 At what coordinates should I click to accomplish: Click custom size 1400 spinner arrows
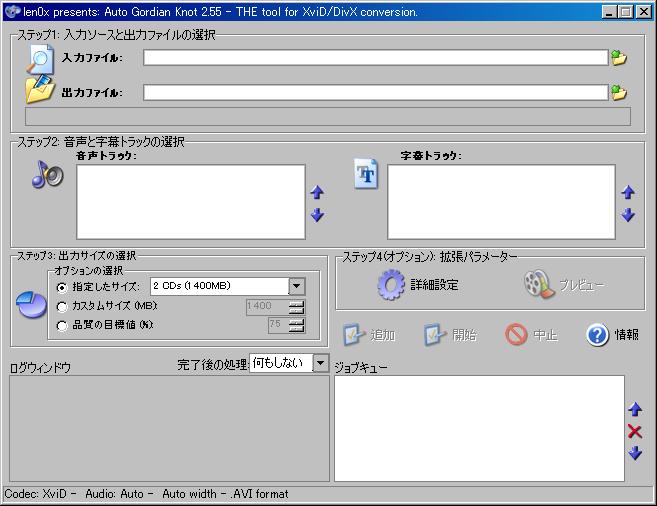point(297,307)
